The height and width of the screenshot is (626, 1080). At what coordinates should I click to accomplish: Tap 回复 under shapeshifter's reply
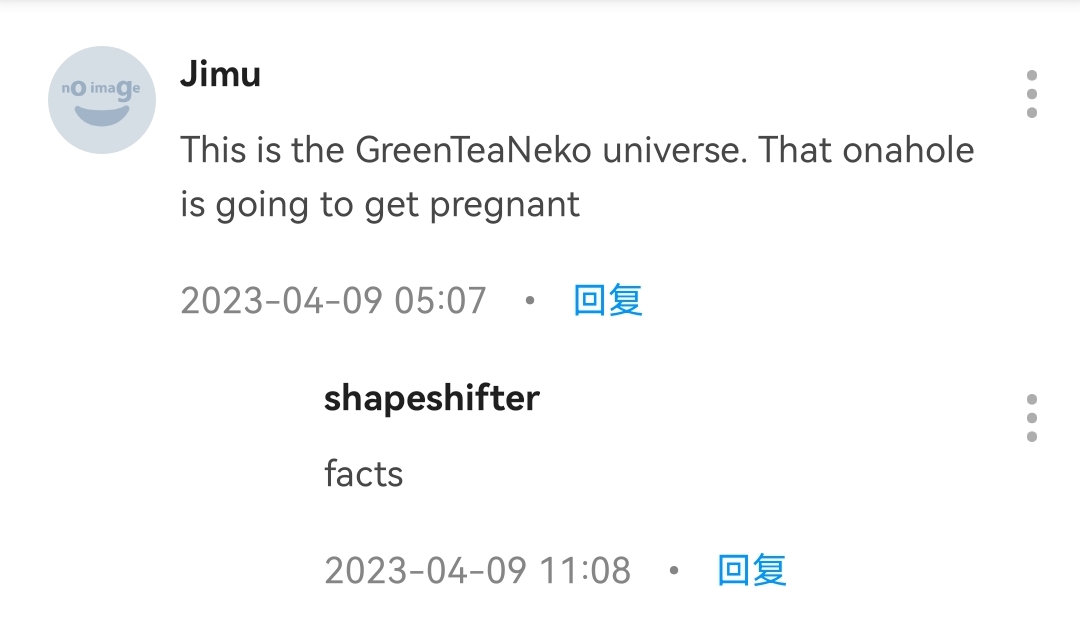752,570
